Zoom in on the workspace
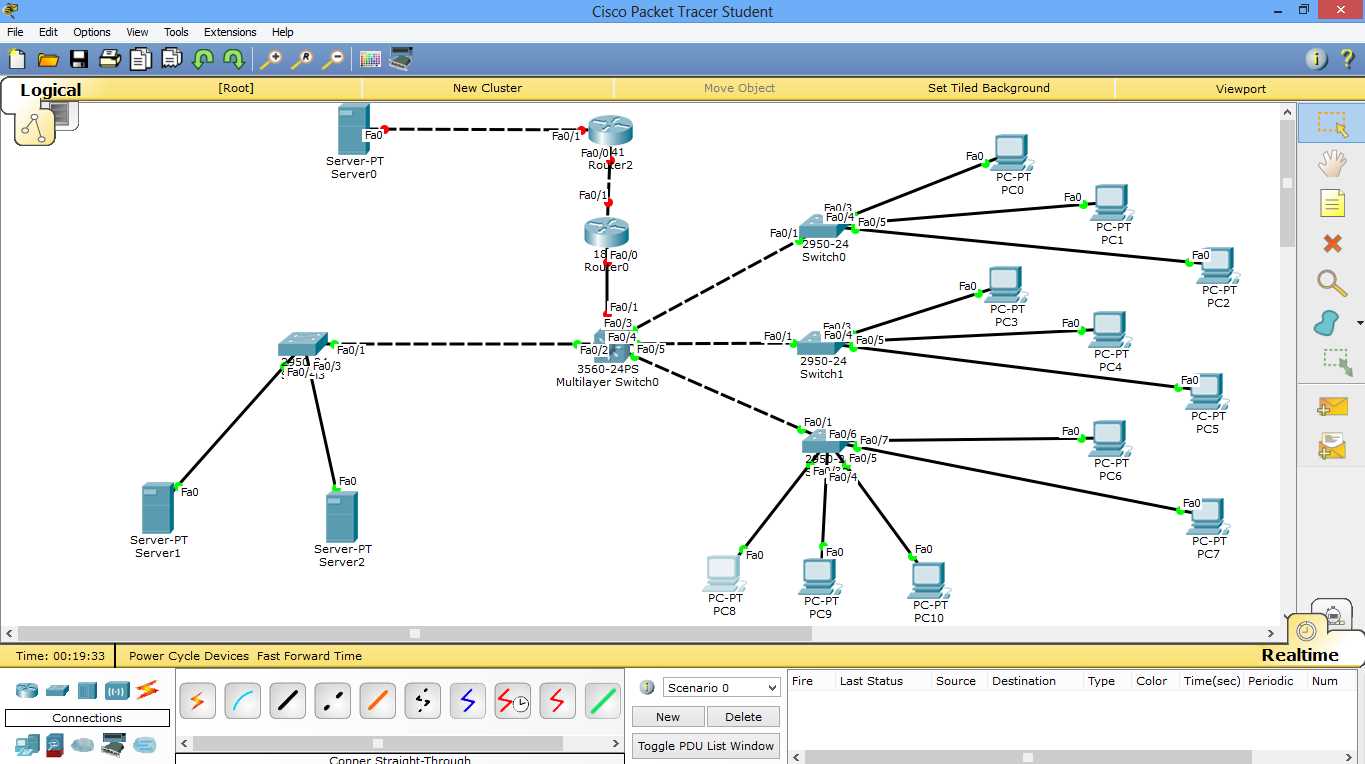1365x764 pixels. (x=270, y=59)
